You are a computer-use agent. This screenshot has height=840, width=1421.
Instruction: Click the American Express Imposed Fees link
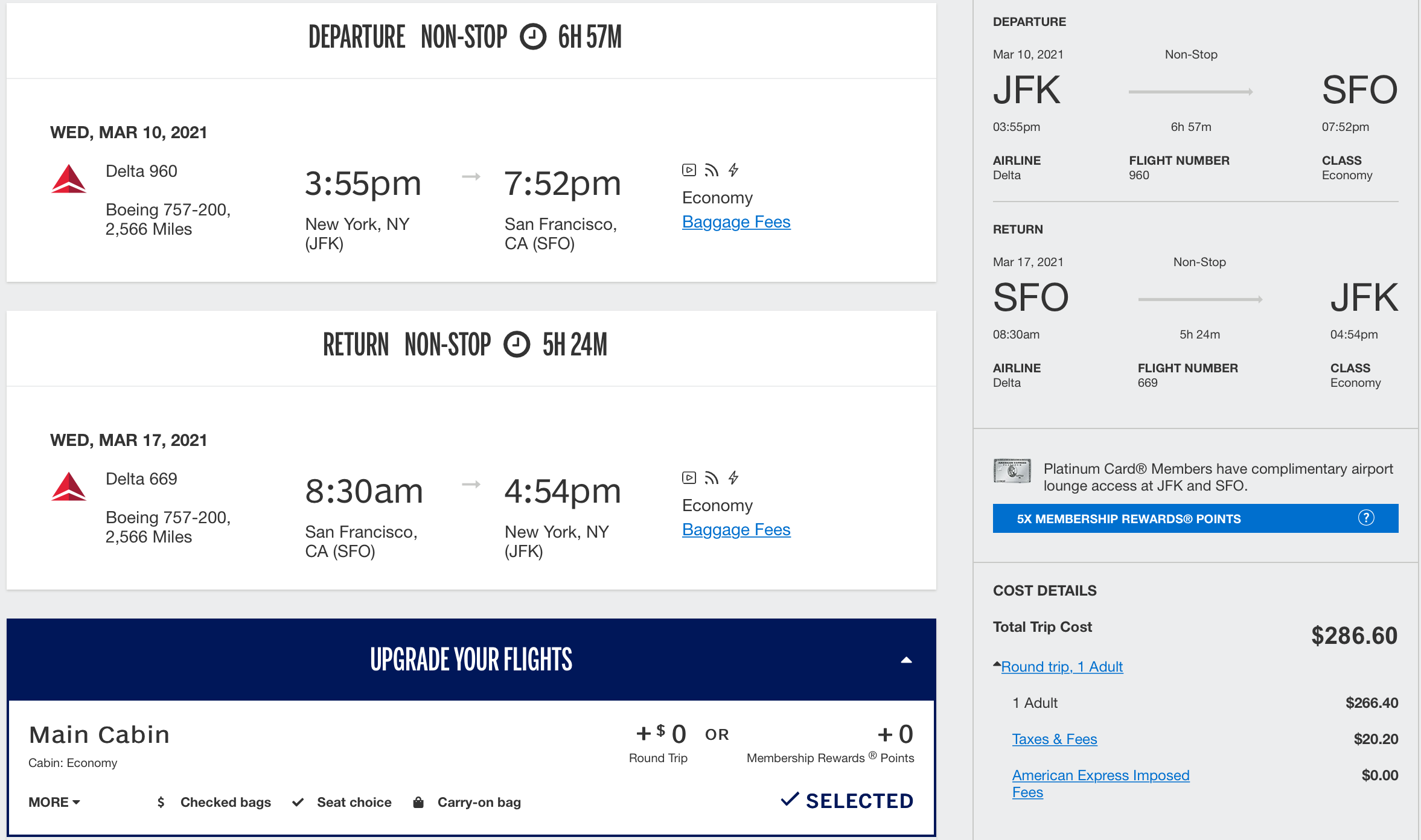pos(1100,775)
